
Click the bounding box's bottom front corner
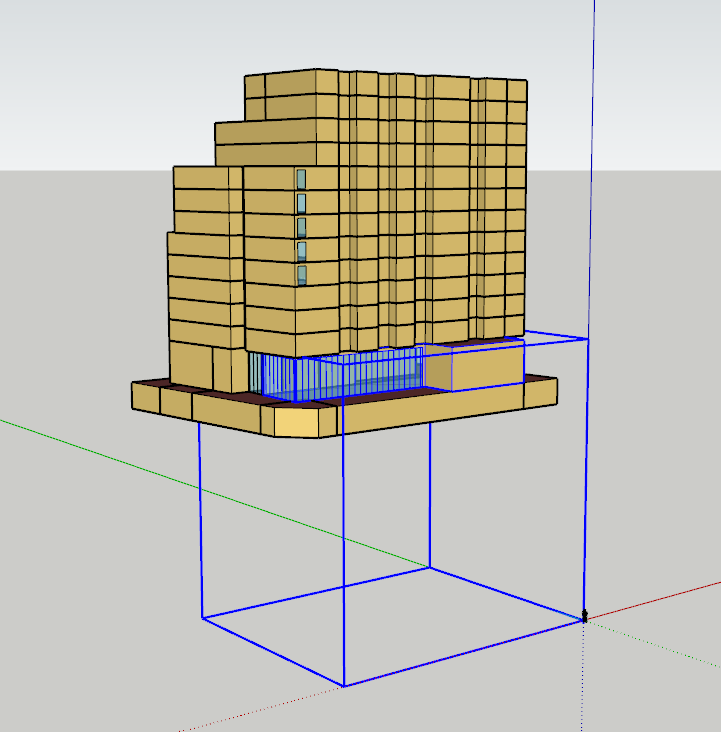pyautogui.click(x=344, y=686)
